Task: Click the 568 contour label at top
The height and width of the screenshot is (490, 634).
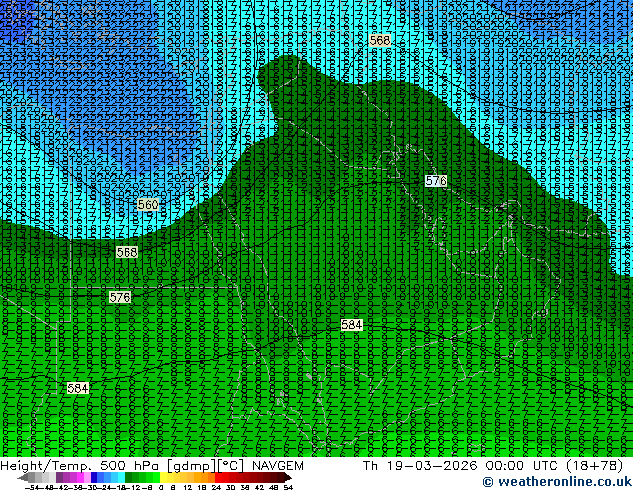Action: point(380,40)
